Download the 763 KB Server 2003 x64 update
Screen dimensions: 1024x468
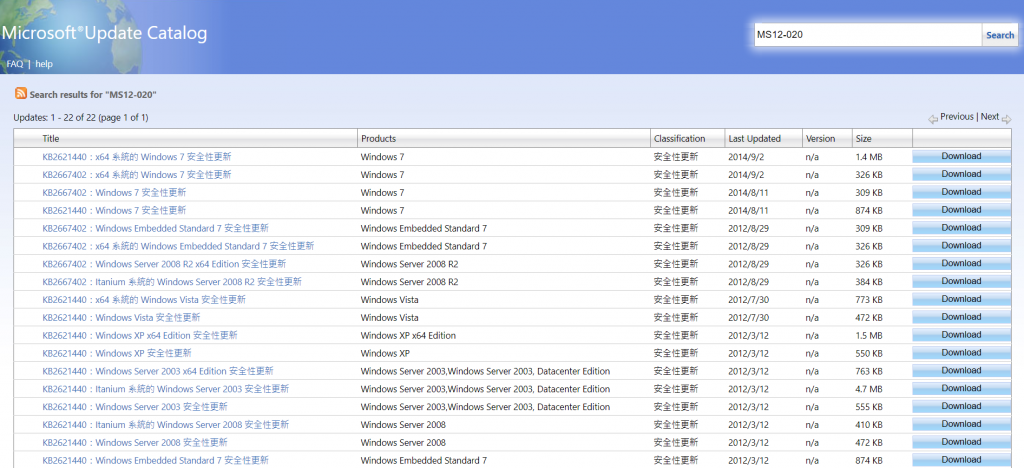[961, 371]
